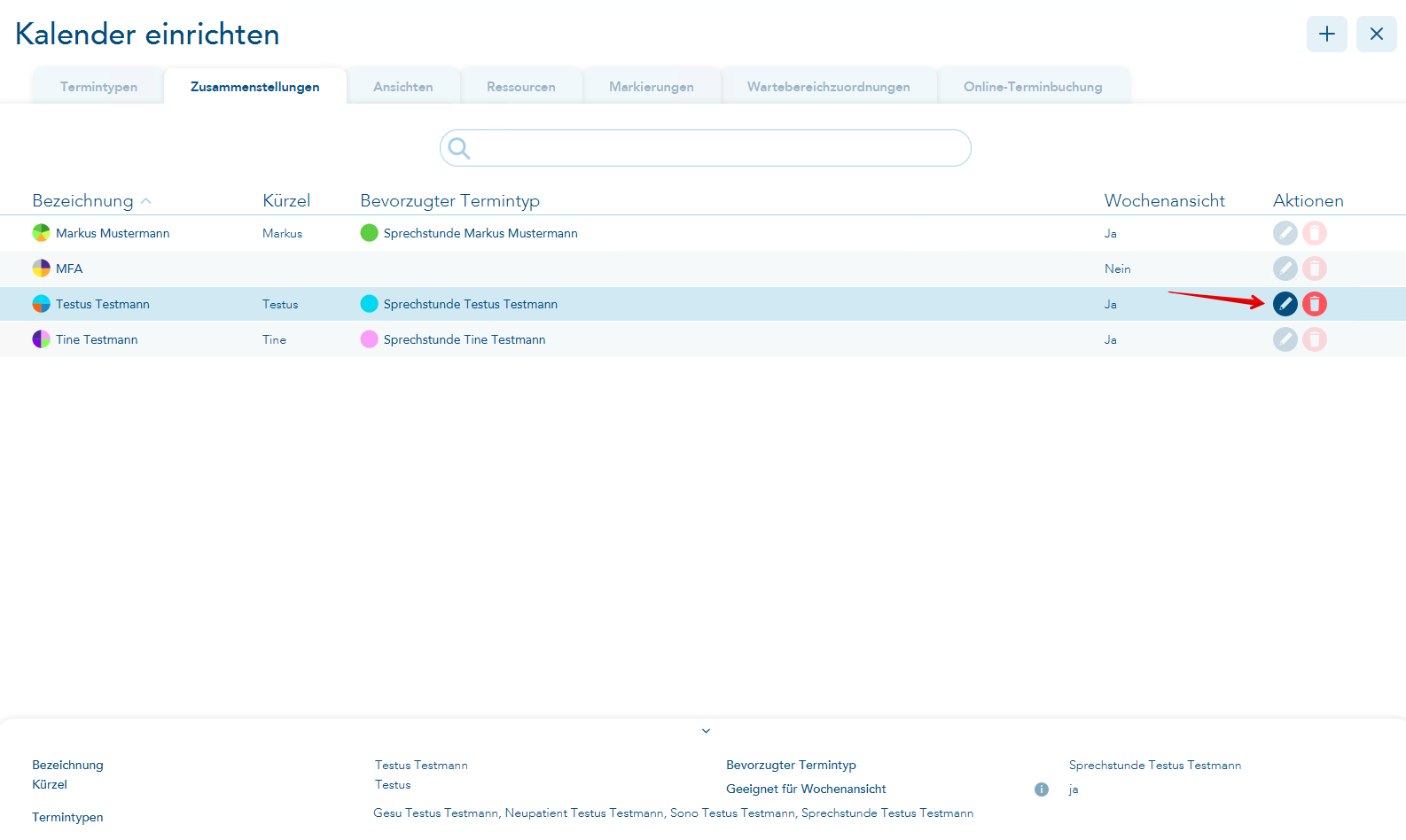The height and width of the screenshot is (840, 1406).
Task: Click the plus icon to add a Zusammenstellung
Action: [x=1326, y=35]
